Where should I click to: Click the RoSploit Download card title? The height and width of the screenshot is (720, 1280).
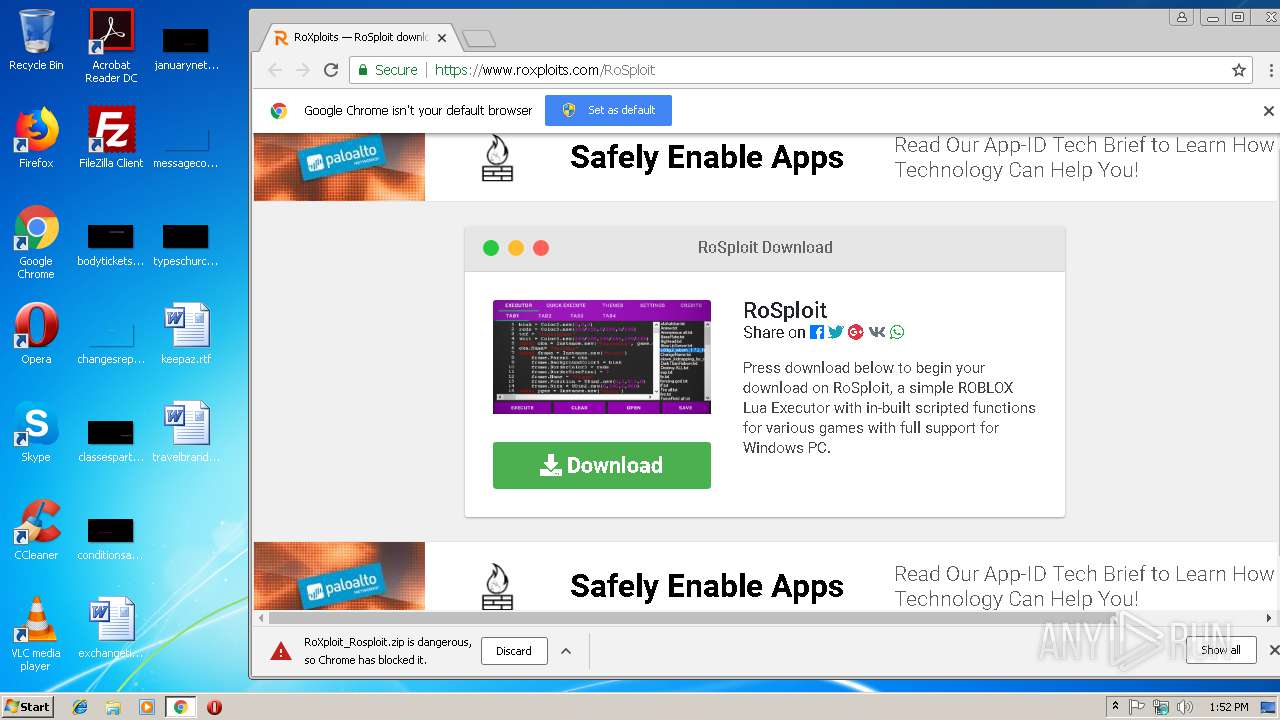tap(765, 247)
